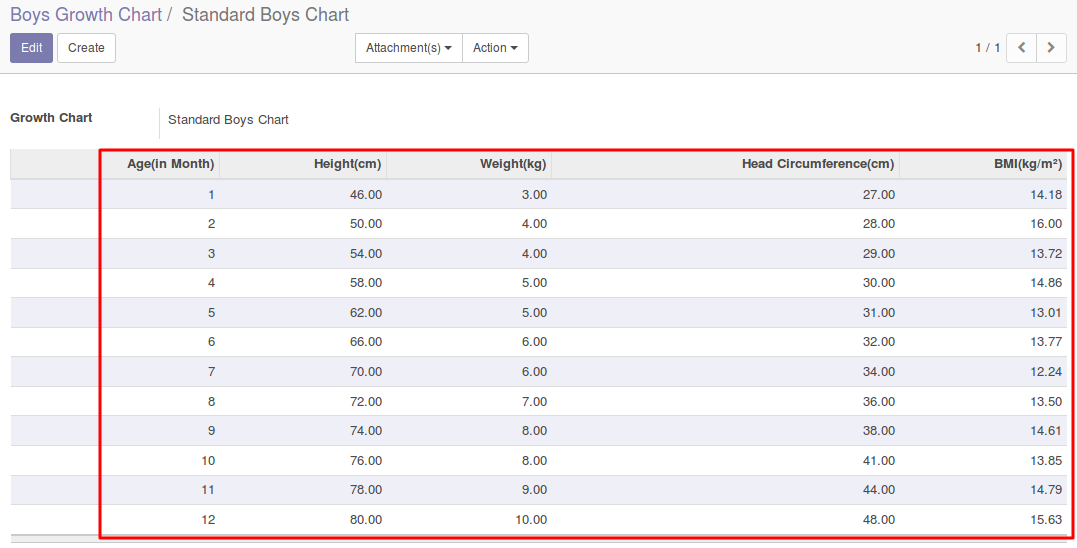Go to the next record arrow
The width and height of the screenshot is (1077, 548).
[1051, 48]
